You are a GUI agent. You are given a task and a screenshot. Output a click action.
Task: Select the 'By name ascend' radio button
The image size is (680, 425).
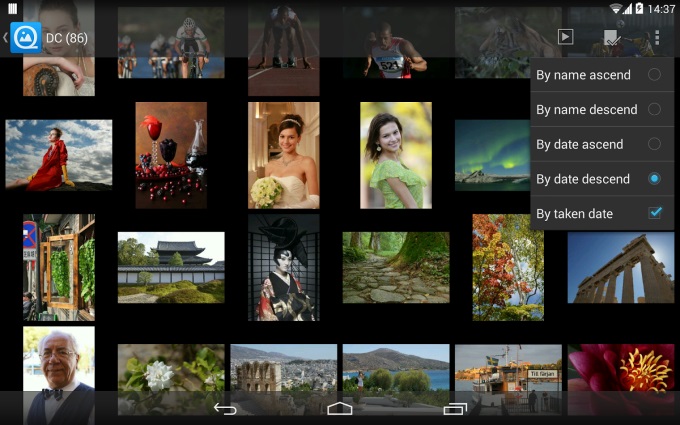click(654, 75)
